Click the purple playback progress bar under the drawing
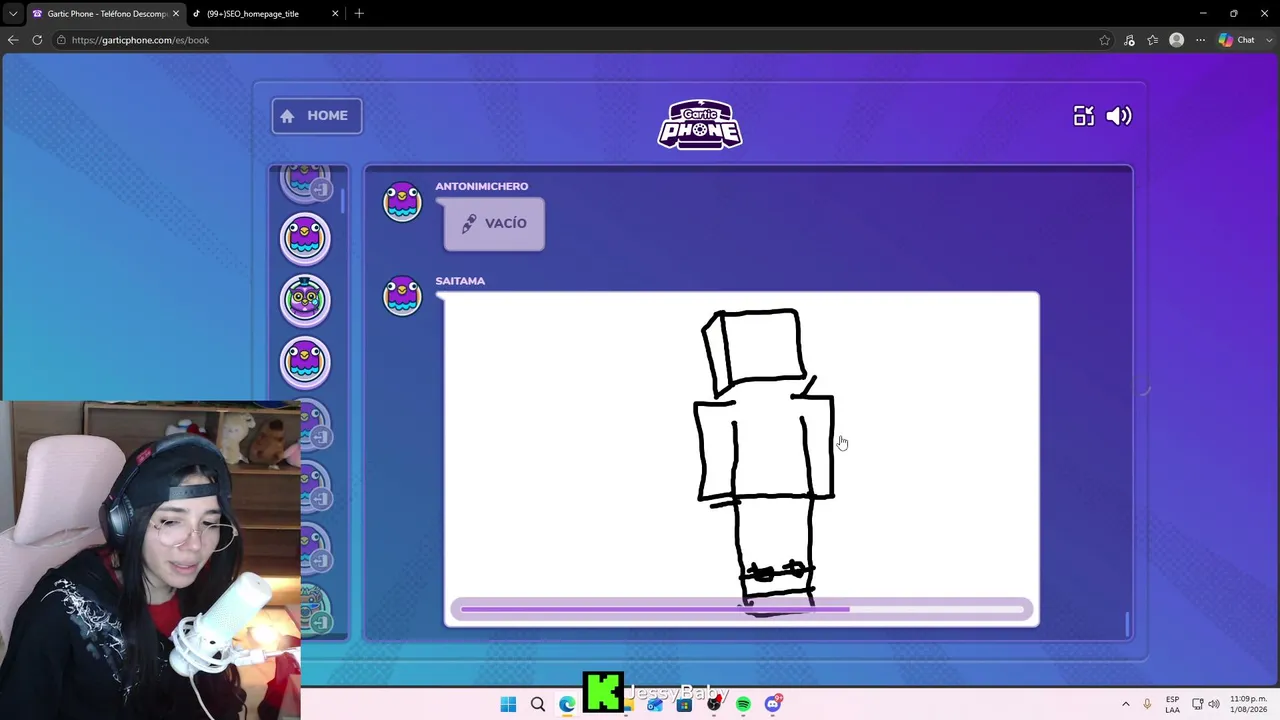Viewport: 1280px width, 720px height. [x=741, y=609]
